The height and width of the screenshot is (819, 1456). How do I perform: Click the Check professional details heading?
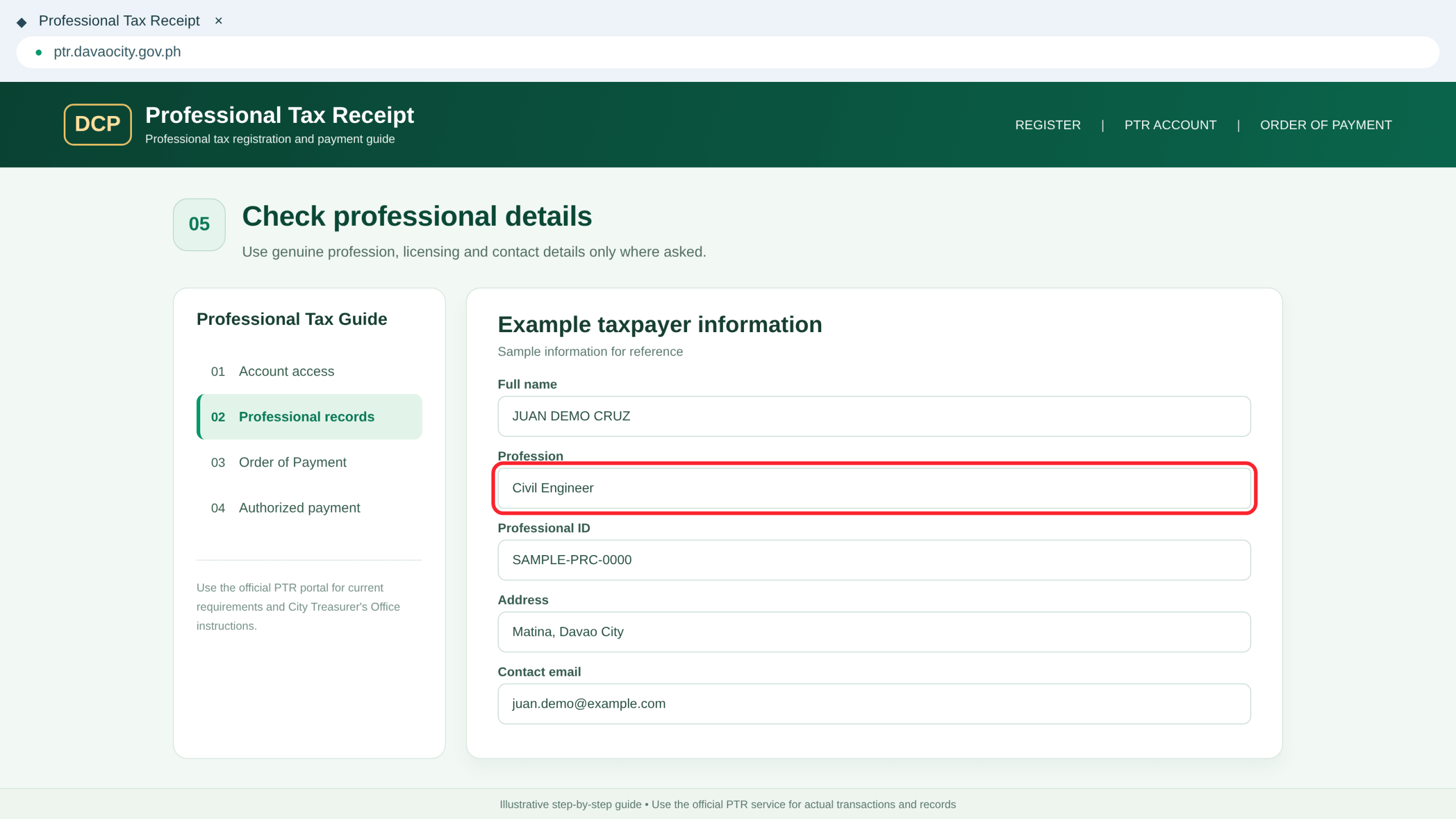[417, 217]
